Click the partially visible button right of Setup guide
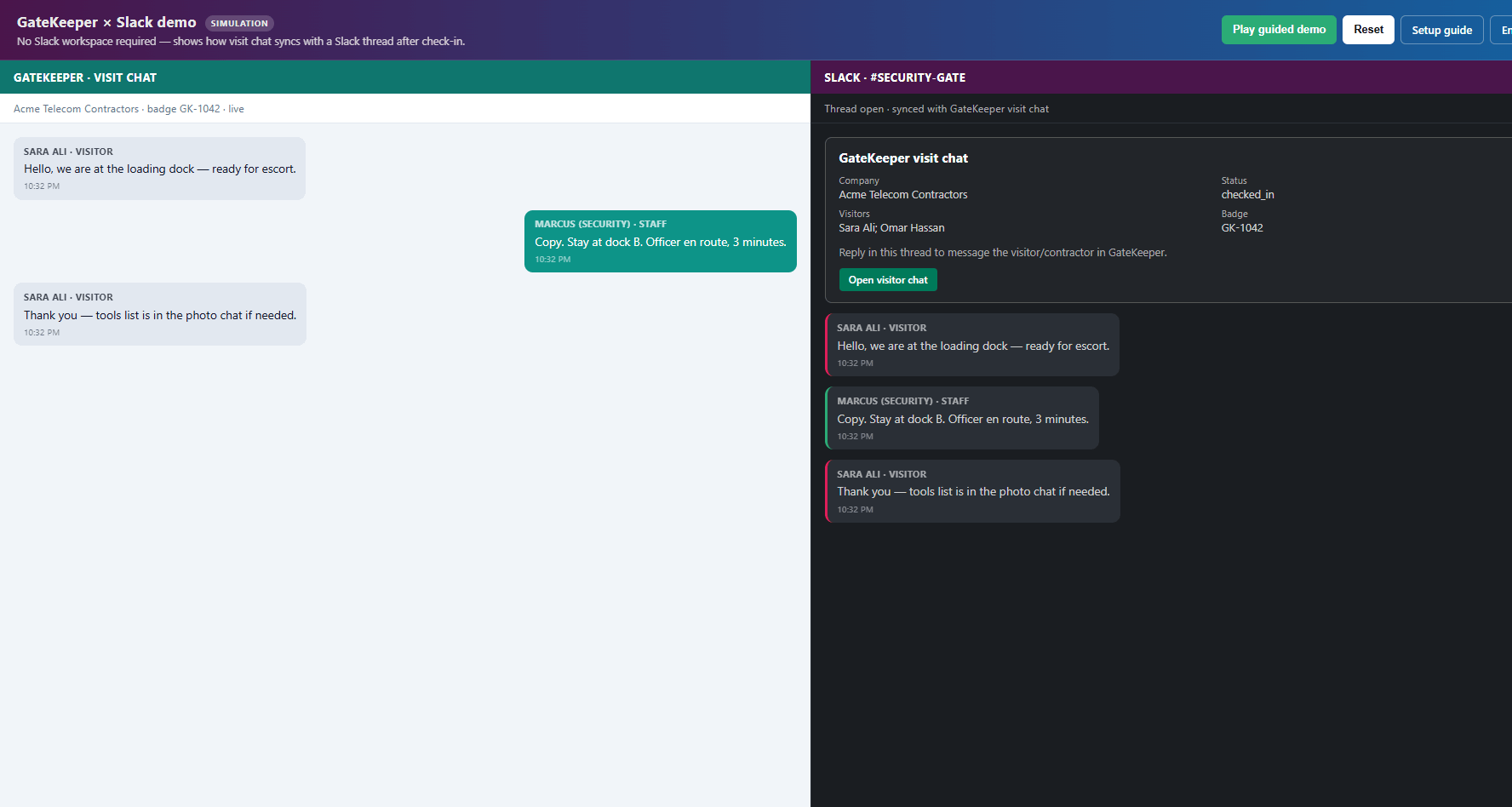This screenshot has width=1512, height=807. [1501, 30]
